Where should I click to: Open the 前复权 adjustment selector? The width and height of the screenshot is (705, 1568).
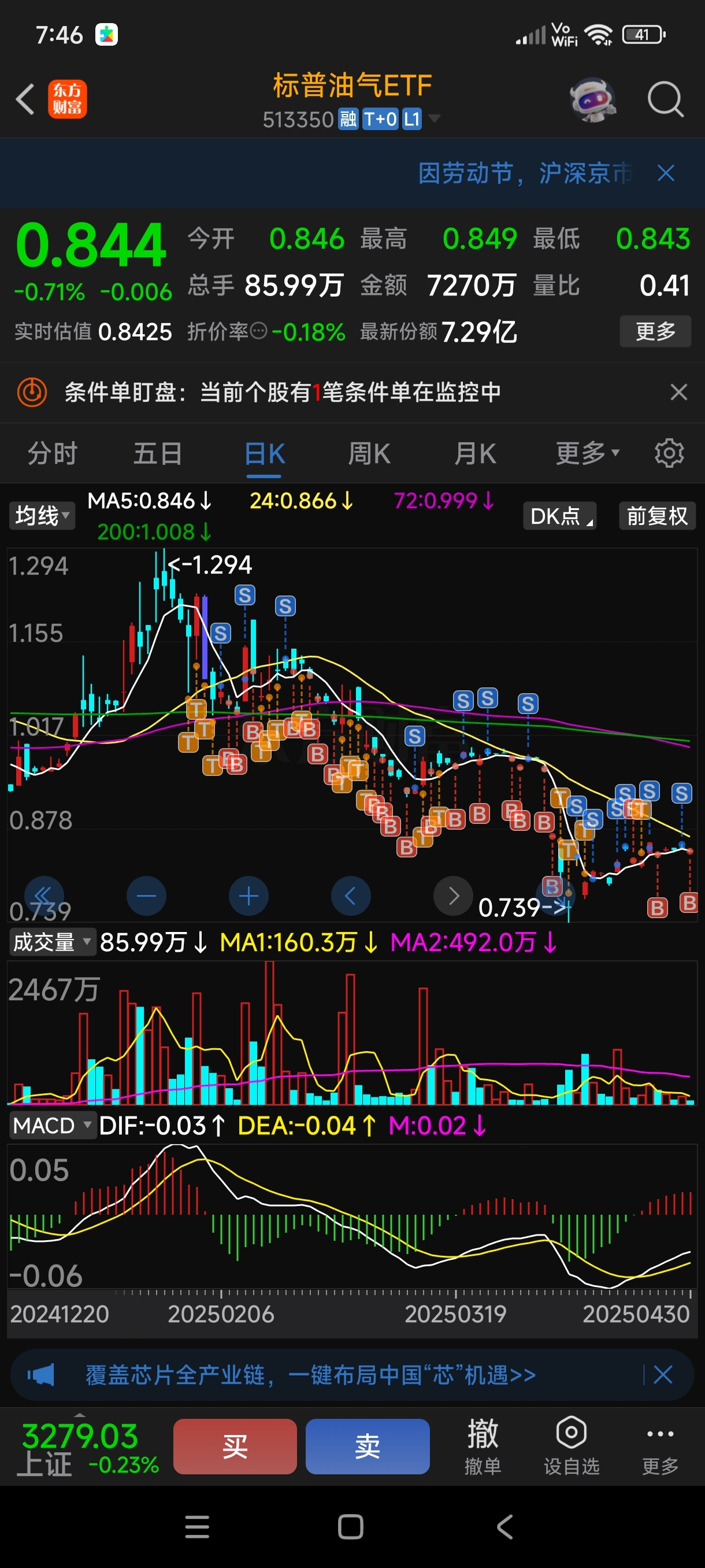click(658, 516)
